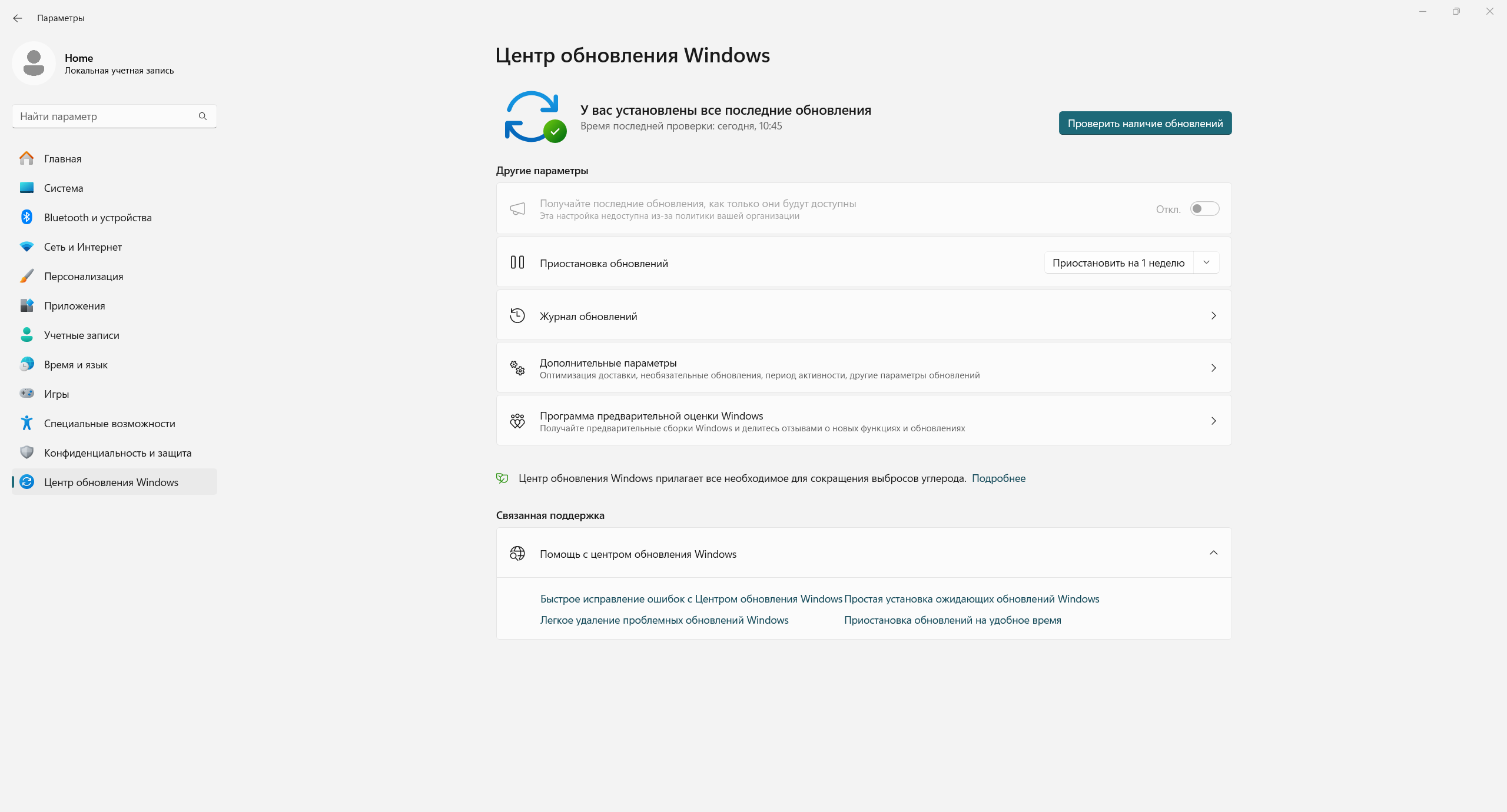Go to Персонализация settings
Viewport: 1507px width, 812px height.
click(83, 276)
